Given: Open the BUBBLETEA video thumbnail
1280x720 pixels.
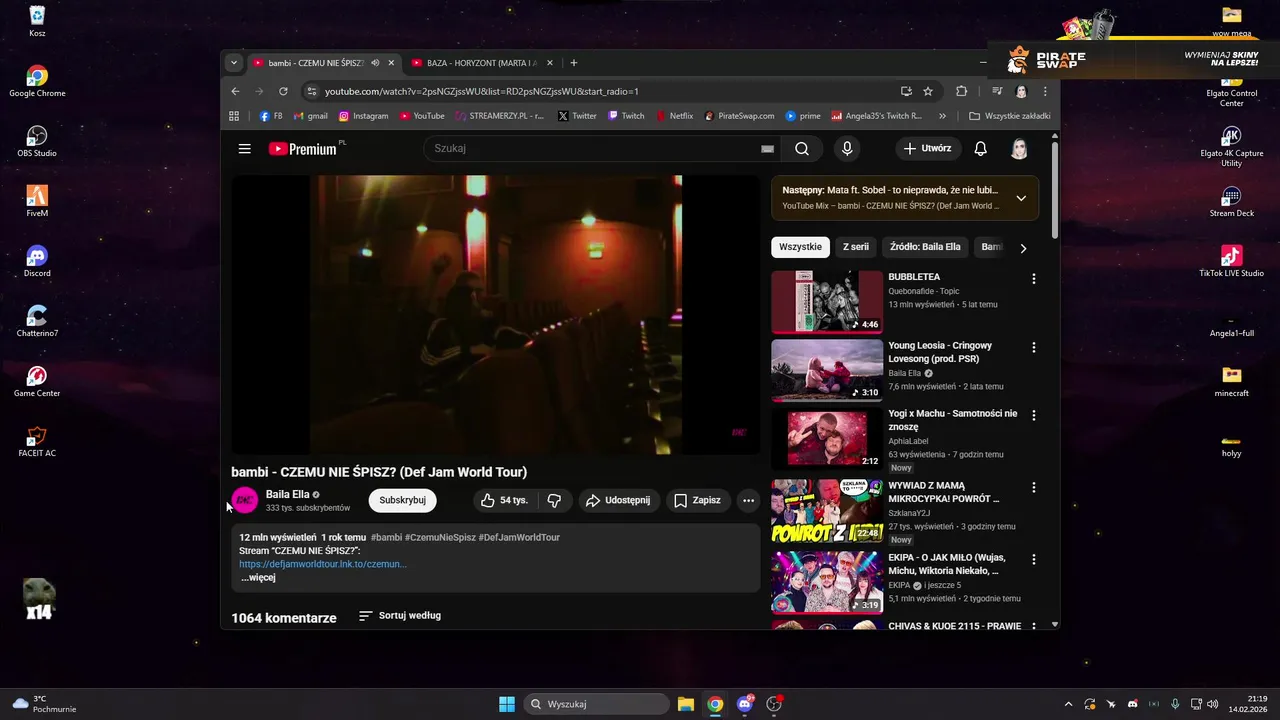Looking at the screenshot, I should coord(827,301).
